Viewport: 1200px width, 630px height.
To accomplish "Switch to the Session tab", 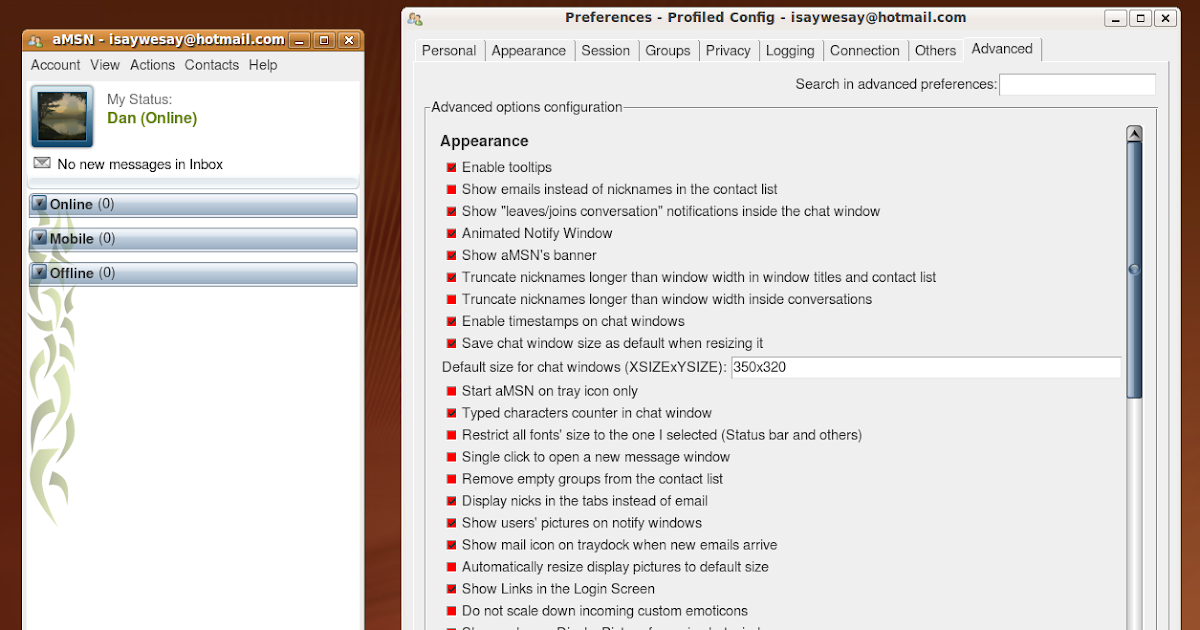I will (x=606, y=50).
